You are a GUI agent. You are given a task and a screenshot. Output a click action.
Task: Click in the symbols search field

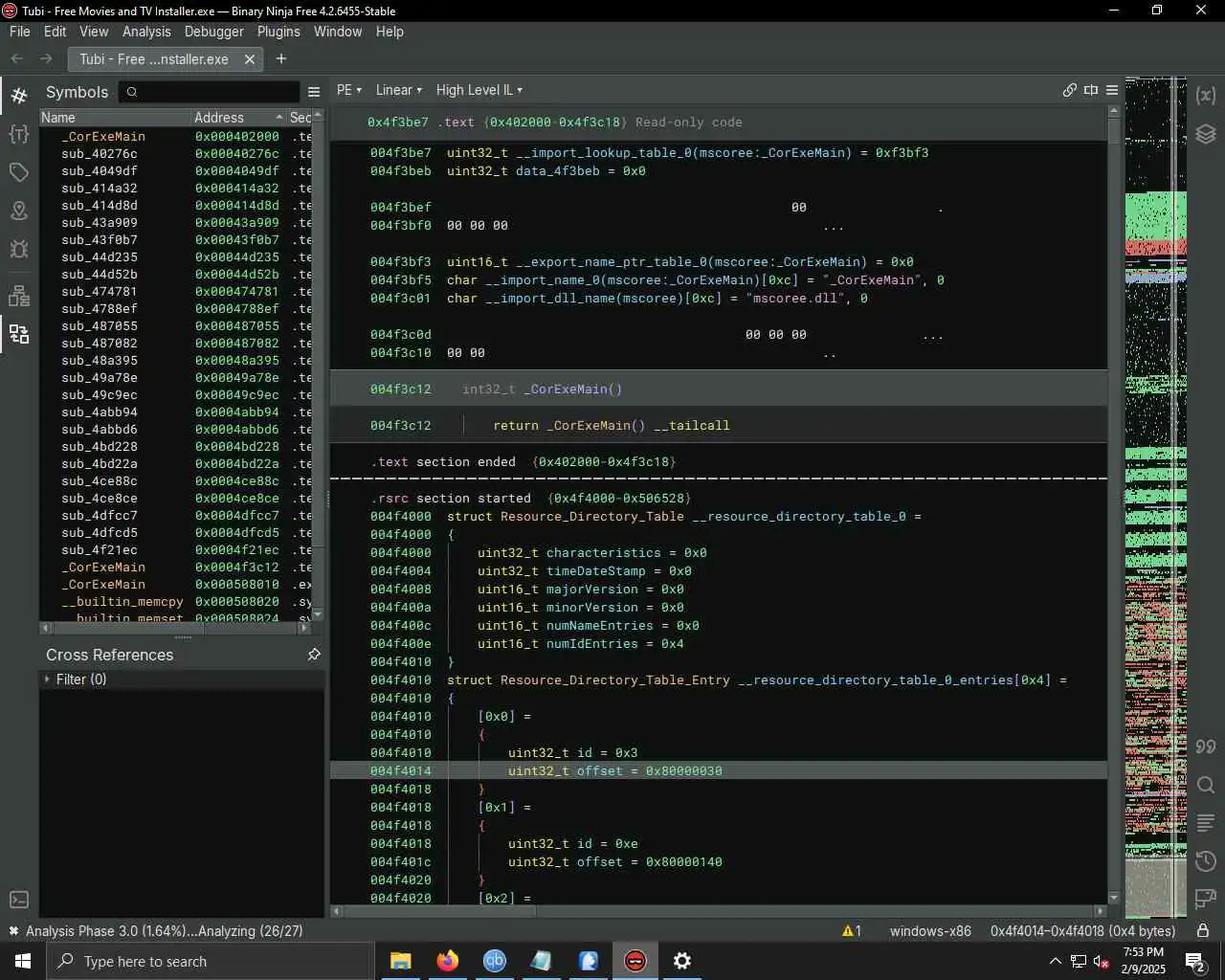pyautogui.click(x=210, y=92)
